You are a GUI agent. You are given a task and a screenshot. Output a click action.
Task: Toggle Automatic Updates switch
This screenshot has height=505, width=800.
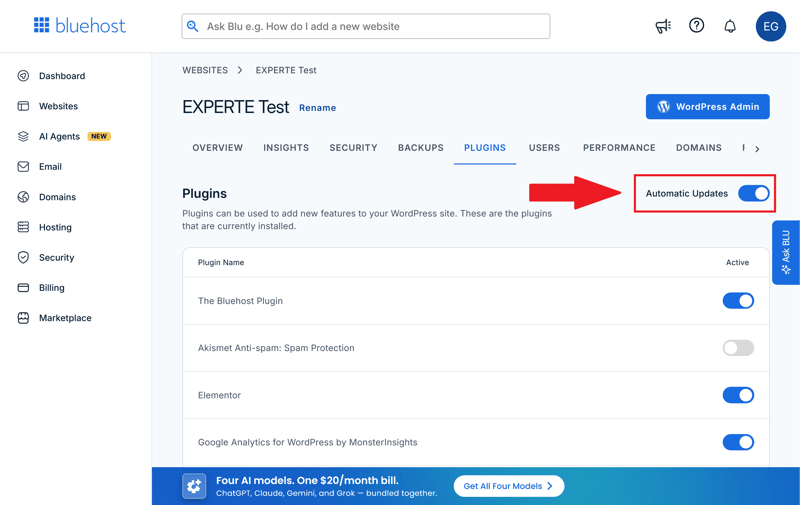pos(754,193)
